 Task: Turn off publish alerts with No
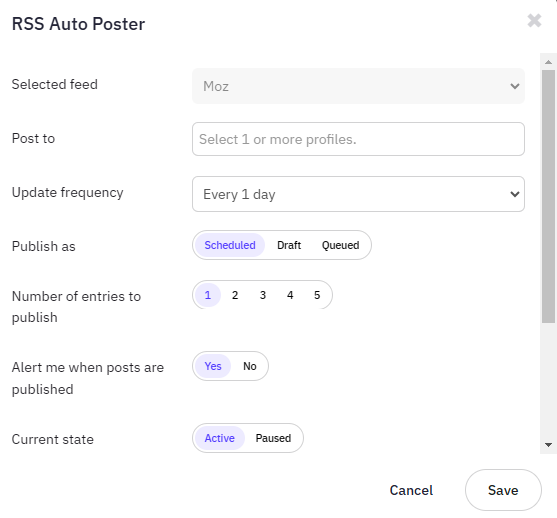point(250,366)
